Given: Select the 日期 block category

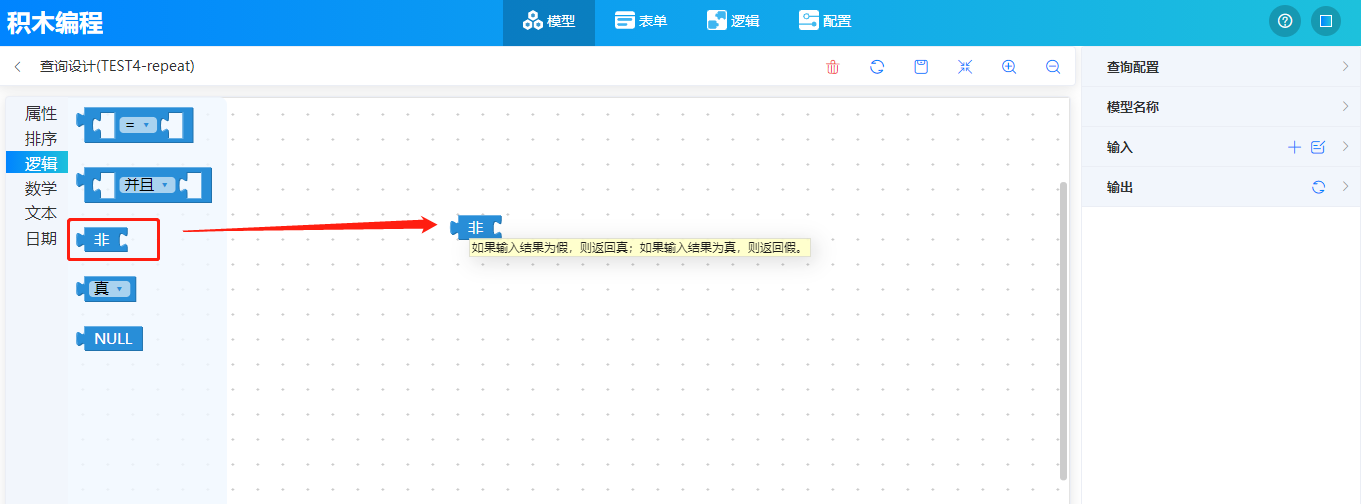Looking at the screenshot, I should [x=41, y=238].
